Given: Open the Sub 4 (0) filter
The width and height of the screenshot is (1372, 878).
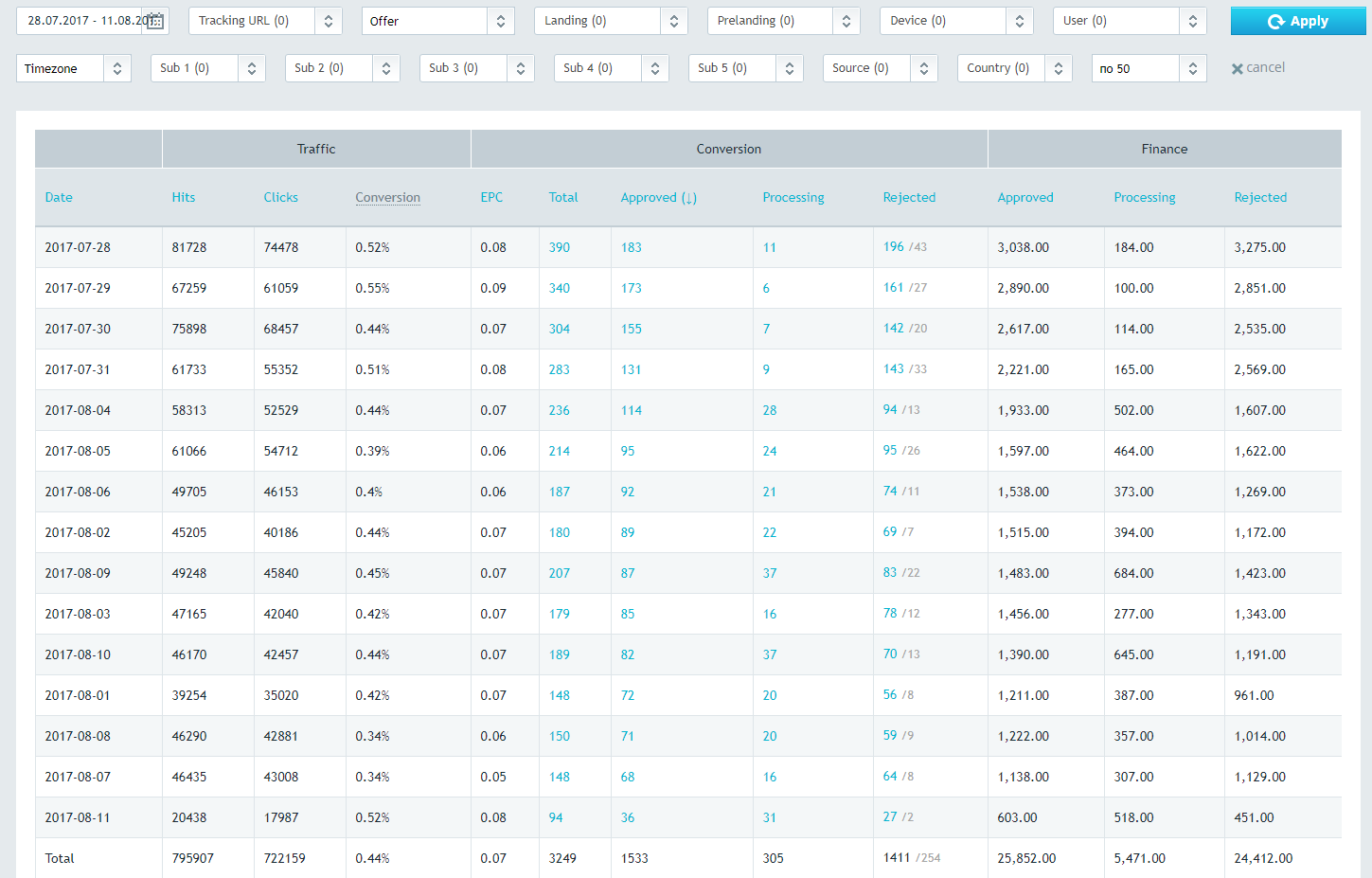Looking at the screenshot, I should (x=612, y=68).
